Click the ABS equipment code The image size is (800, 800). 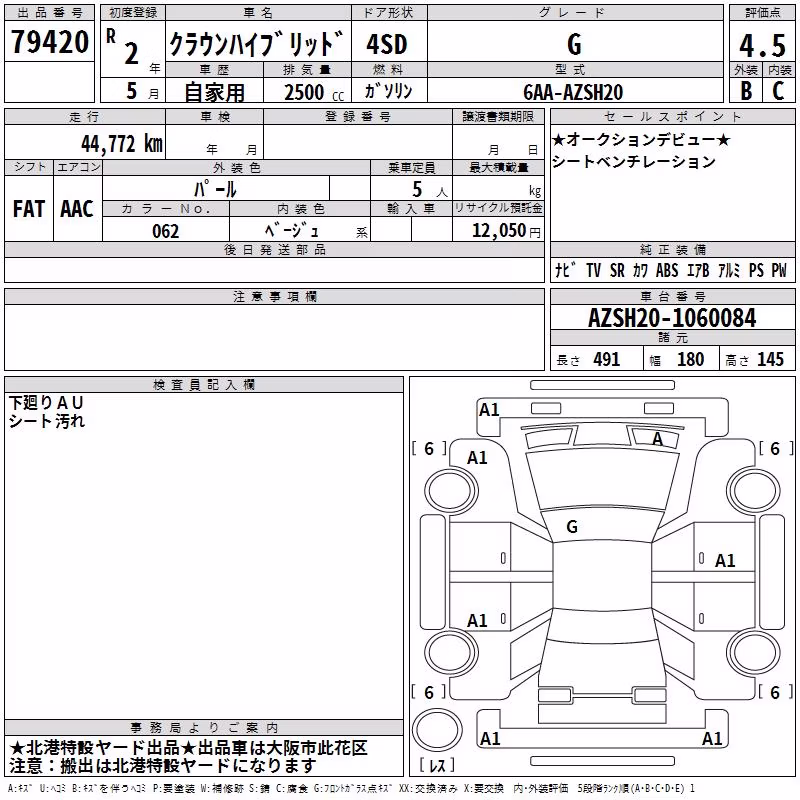[x=667, y=270]
